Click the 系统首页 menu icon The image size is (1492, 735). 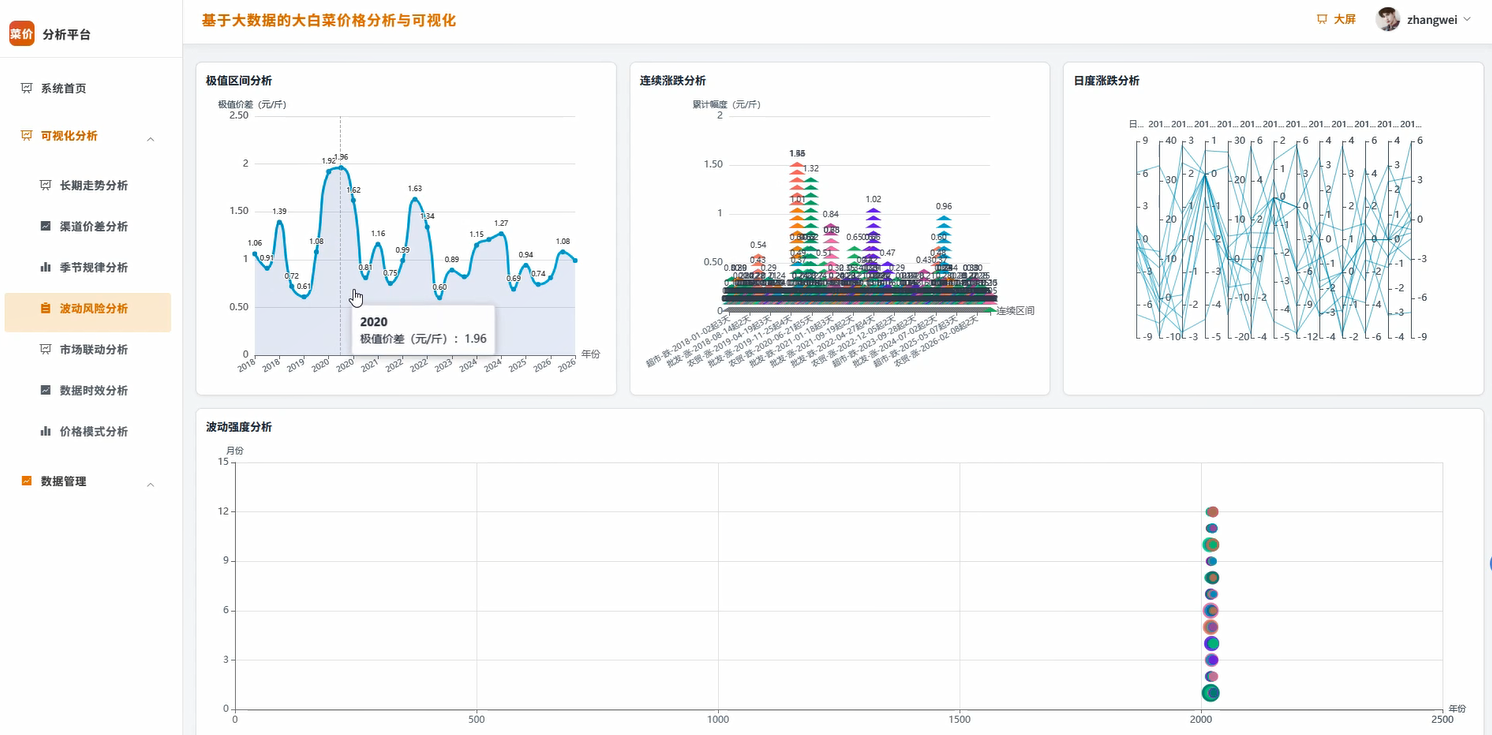(27, 88)
